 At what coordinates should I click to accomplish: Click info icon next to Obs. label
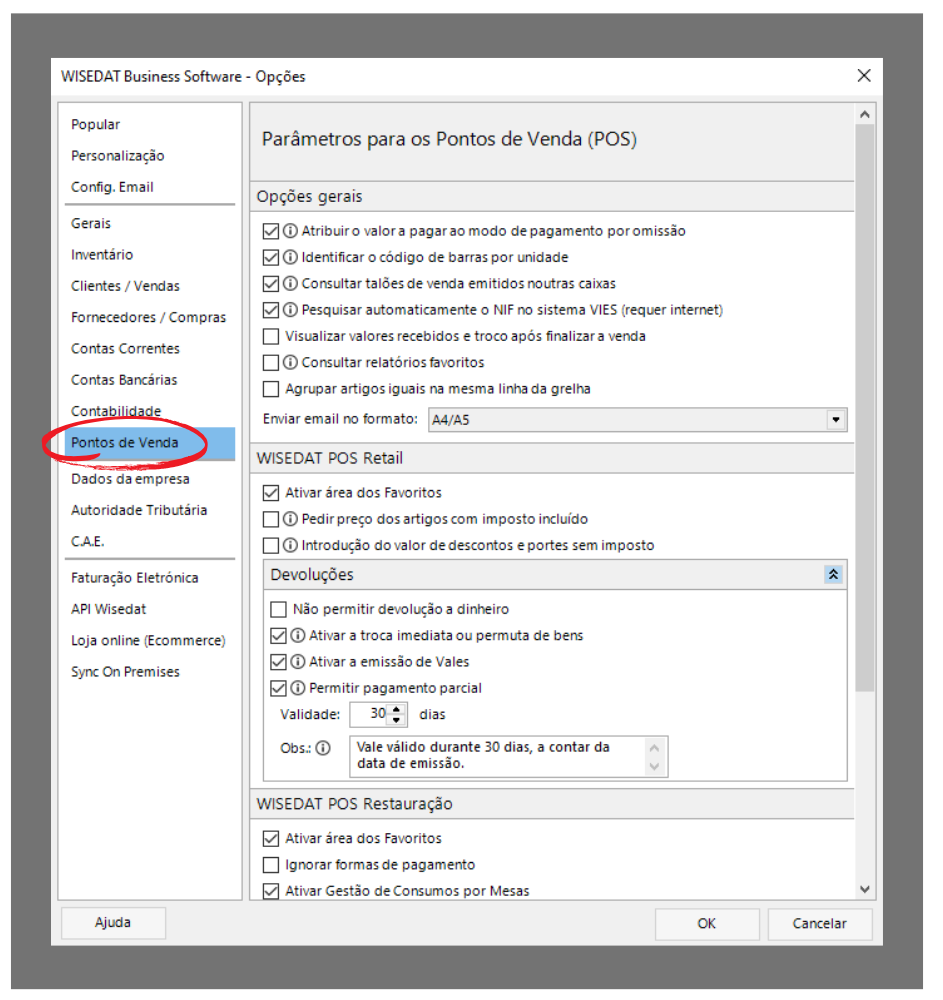(x=323, y=748)
